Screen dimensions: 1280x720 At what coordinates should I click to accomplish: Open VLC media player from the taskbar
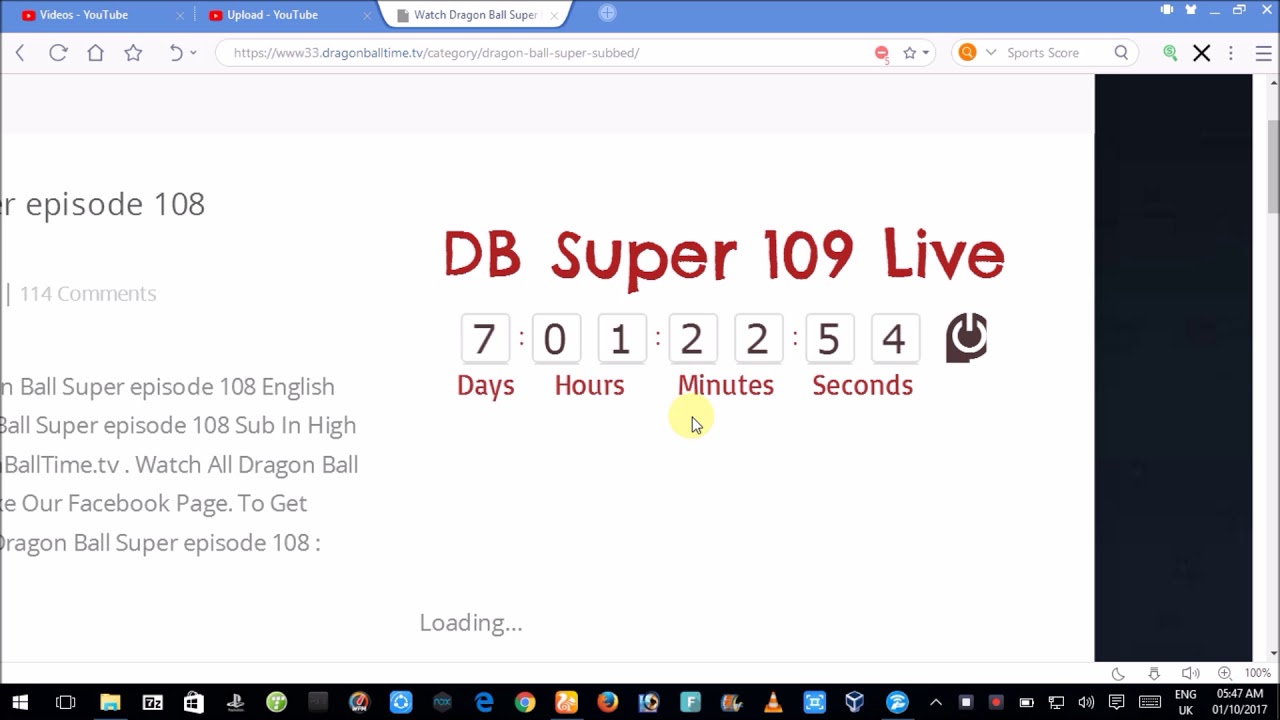773,702
